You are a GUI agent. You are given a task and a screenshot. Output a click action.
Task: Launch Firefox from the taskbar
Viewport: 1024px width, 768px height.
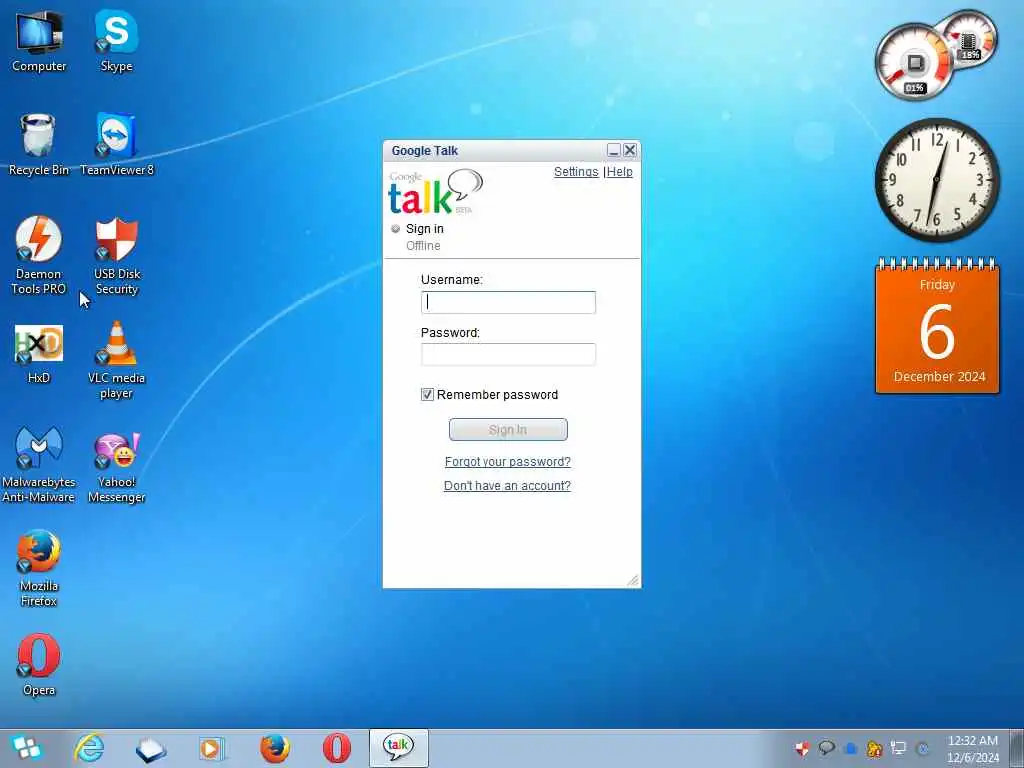275,748
